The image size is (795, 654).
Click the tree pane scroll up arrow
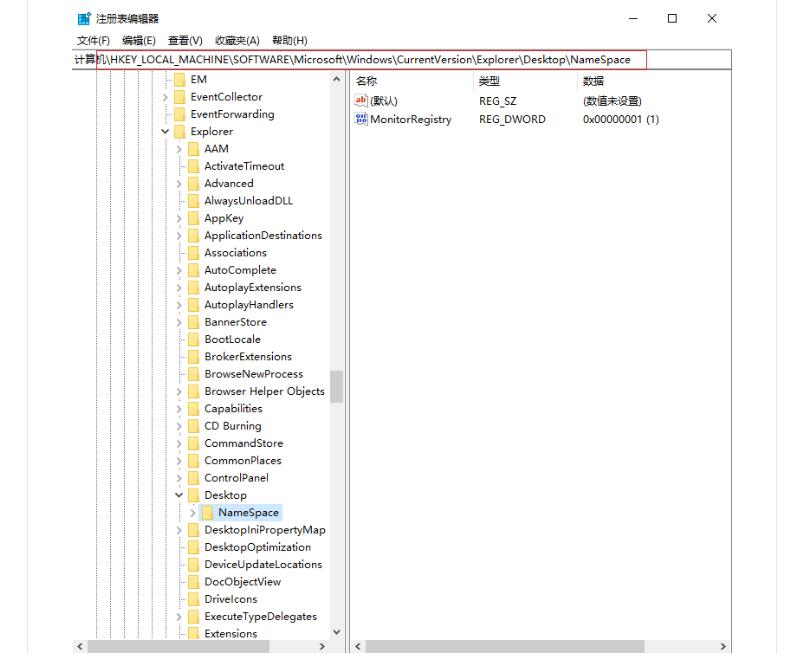(336, 79)
